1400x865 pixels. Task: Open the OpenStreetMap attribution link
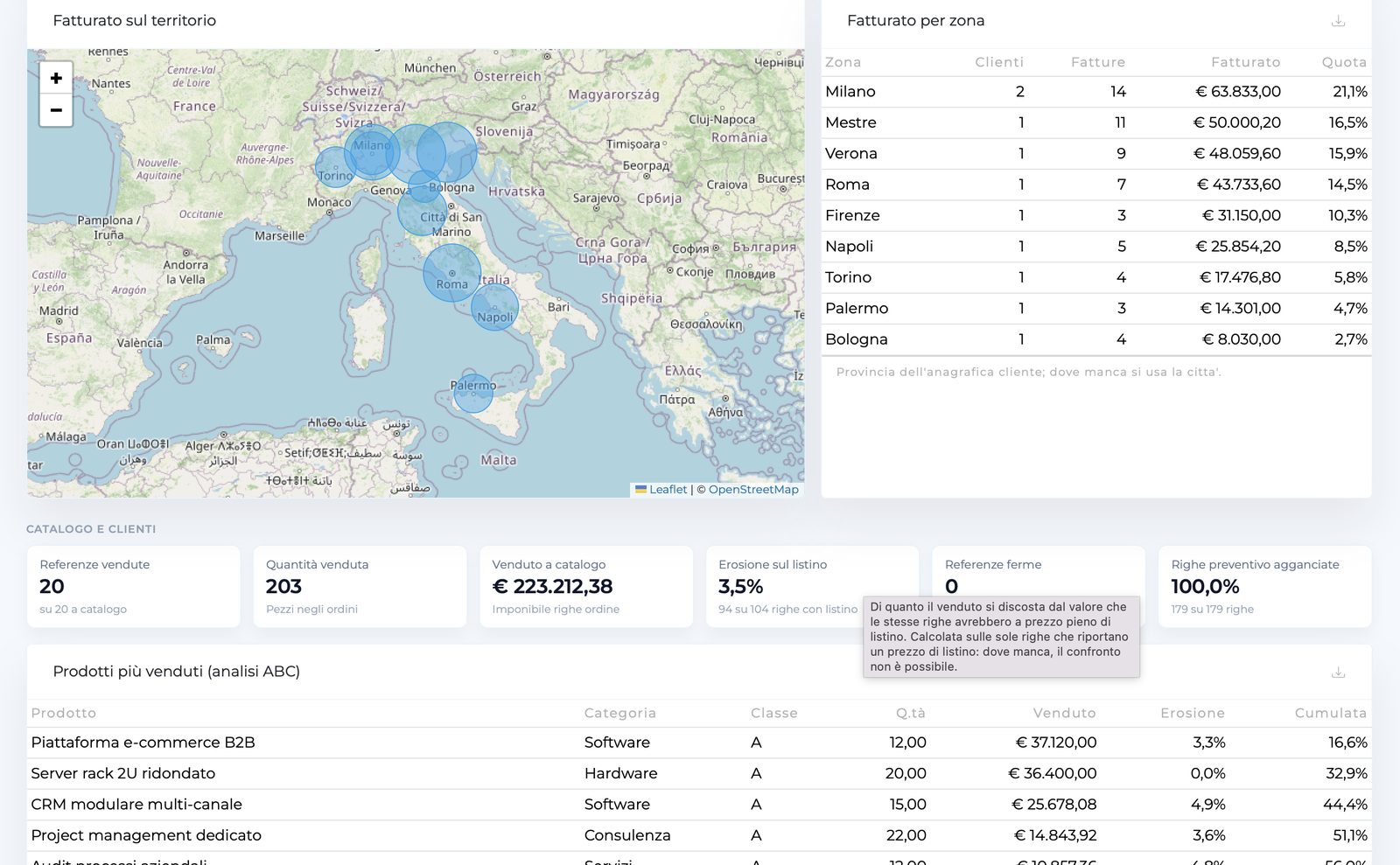753,490
